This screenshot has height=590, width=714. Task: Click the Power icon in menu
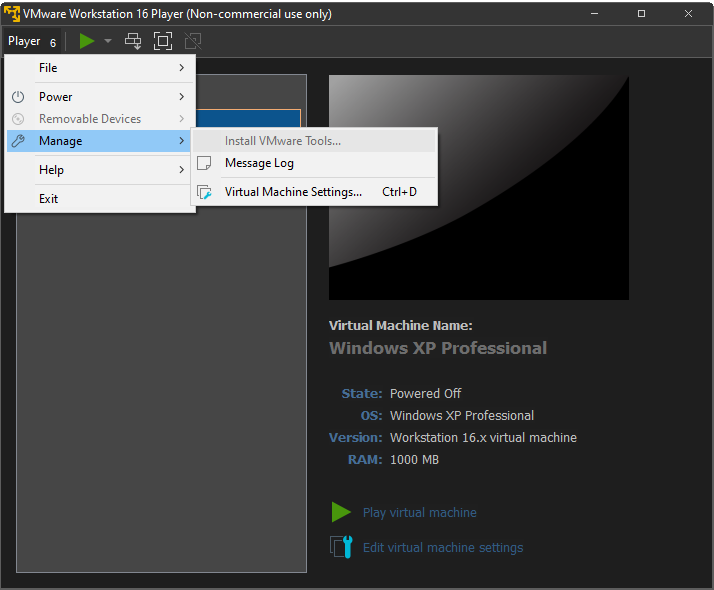(18, 97)
